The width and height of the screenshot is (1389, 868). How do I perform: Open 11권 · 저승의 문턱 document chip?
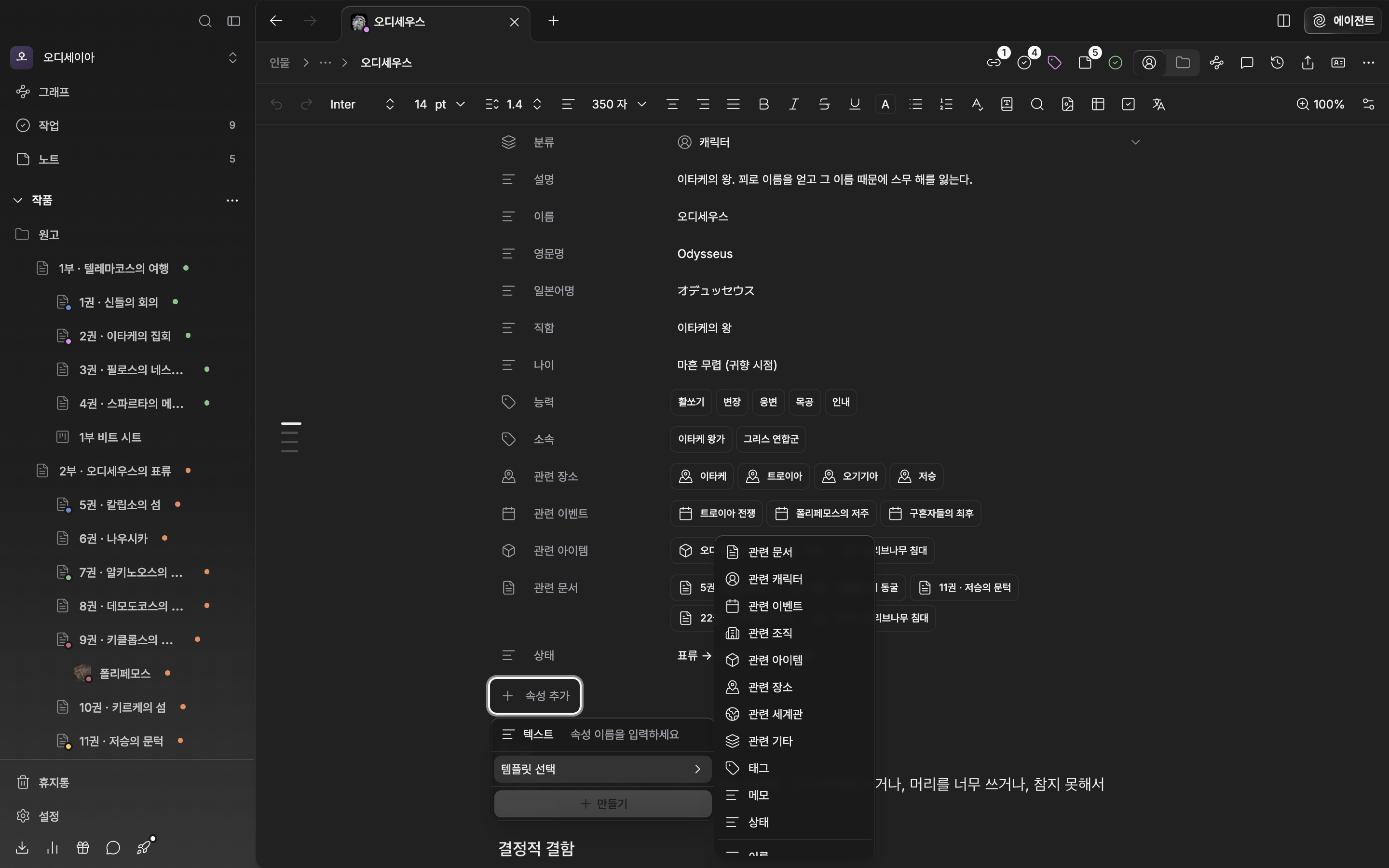point(964,587)
